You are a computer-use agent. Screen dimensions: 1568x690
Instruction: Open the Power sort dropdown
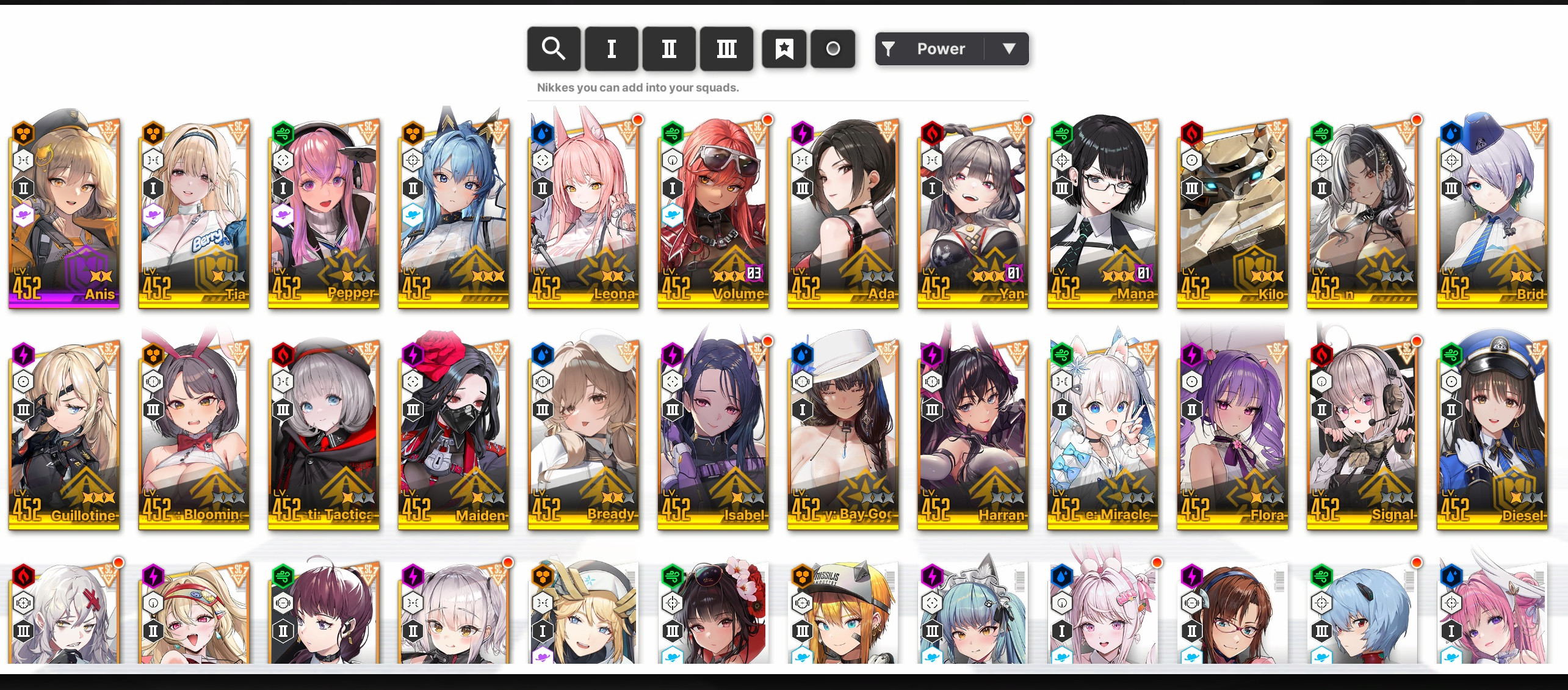[952, 49]
